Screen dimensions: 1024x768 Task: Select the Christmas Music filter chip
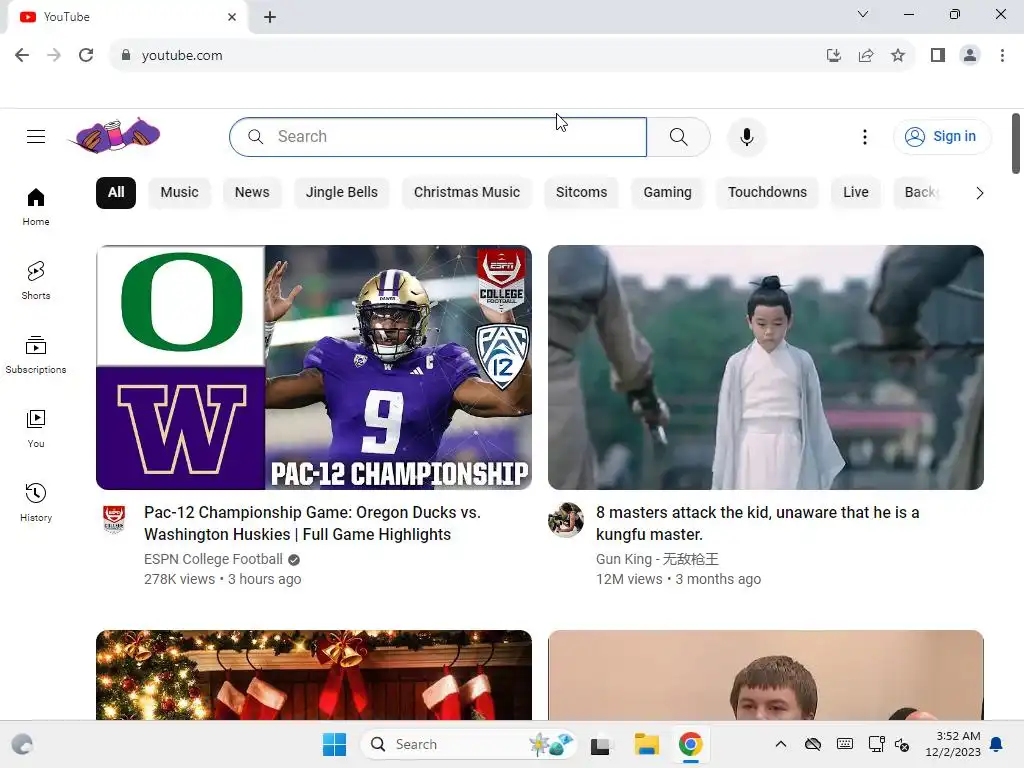(467, 193)
